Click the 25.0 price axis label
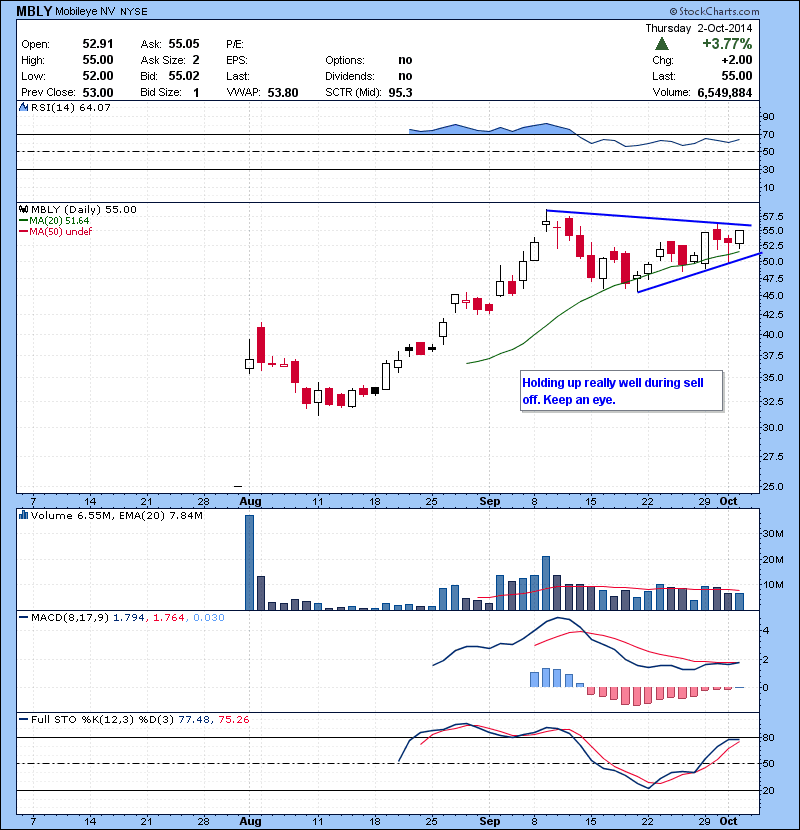This screenshot has width=800, height=830. [773, 486]
